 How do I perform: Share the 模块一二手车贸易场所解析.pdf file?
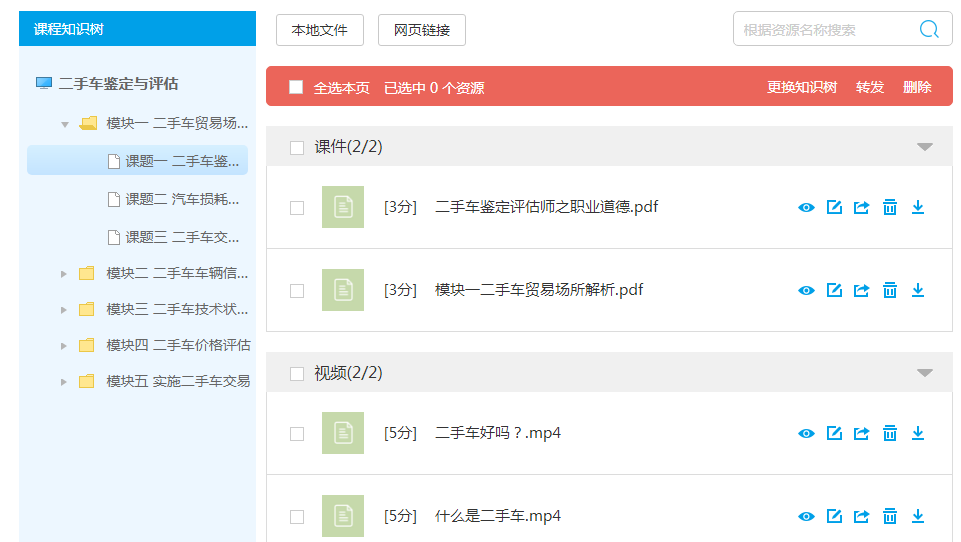(861, 291)
